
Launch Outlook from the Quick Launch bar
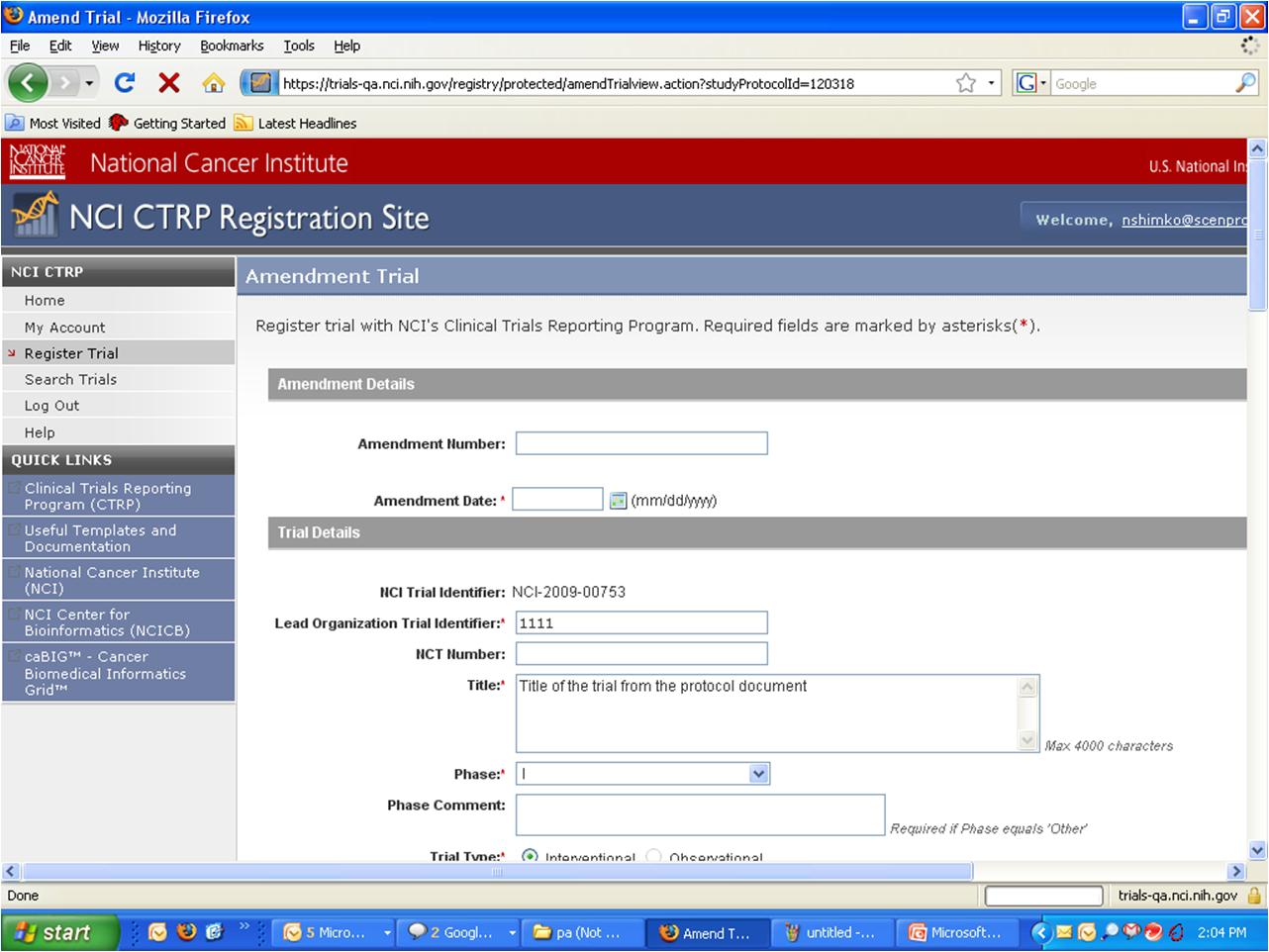pyautogui.click(x=157, y=932)
